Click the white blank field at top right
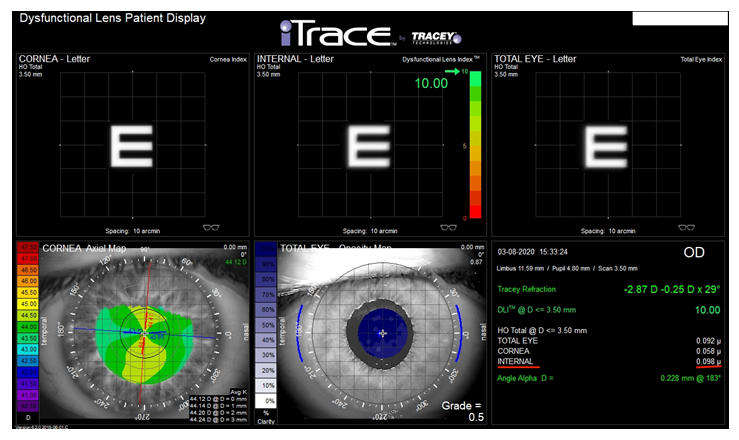Screen dimensions: 739x440 [x=680, y=18]
